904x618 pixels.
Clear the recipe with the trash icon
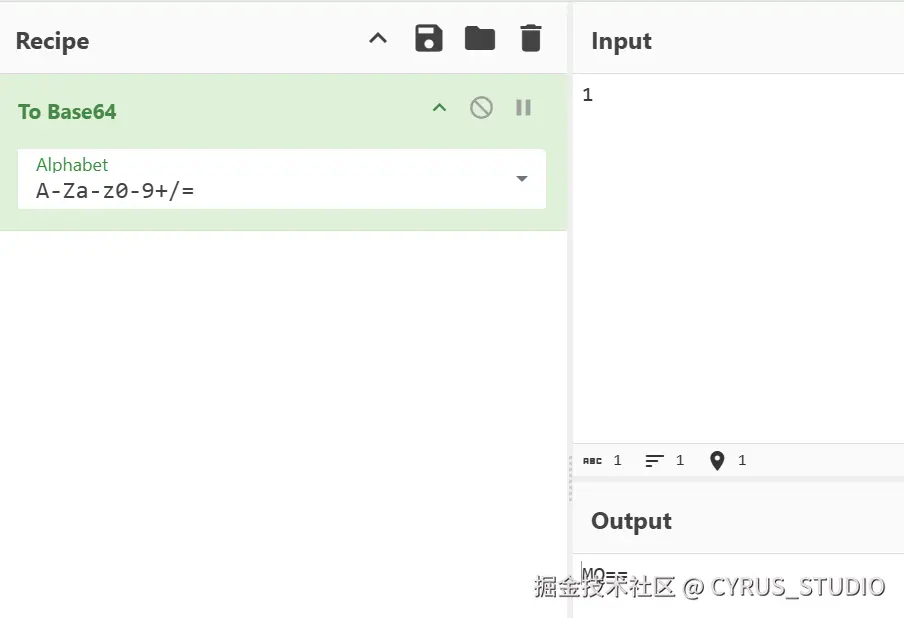pos(531,38)
